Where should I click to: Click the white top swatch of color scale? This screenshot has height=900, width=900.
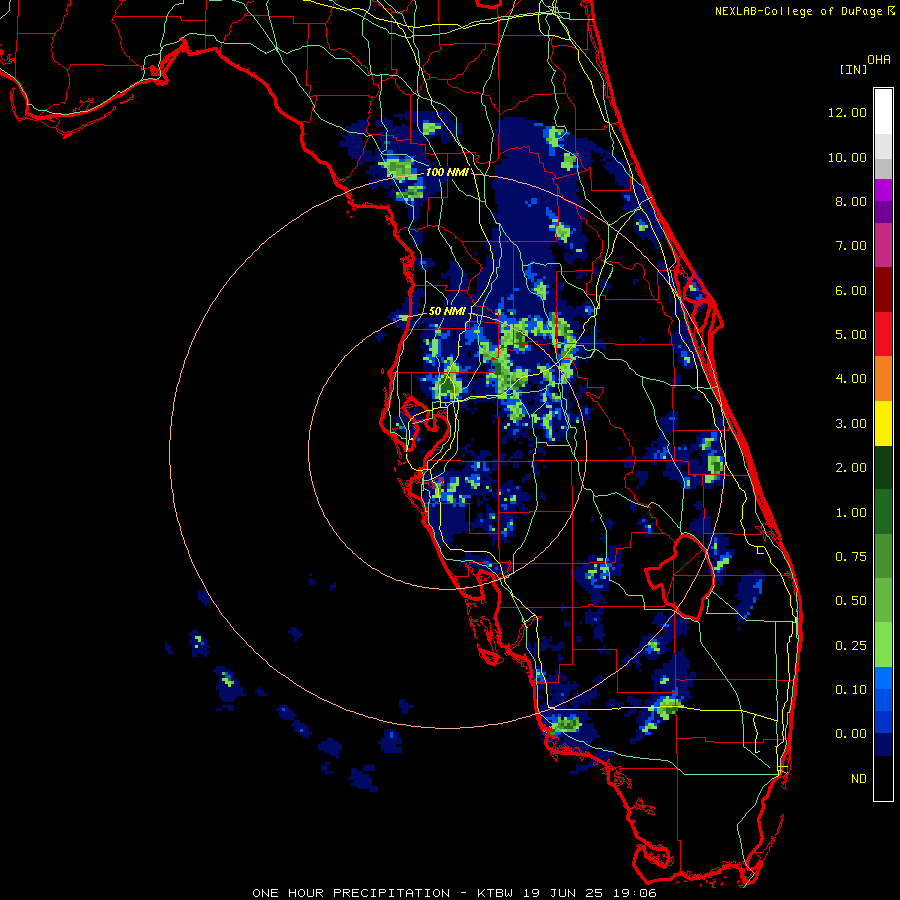pyautogui.click(x=883, y=112)
